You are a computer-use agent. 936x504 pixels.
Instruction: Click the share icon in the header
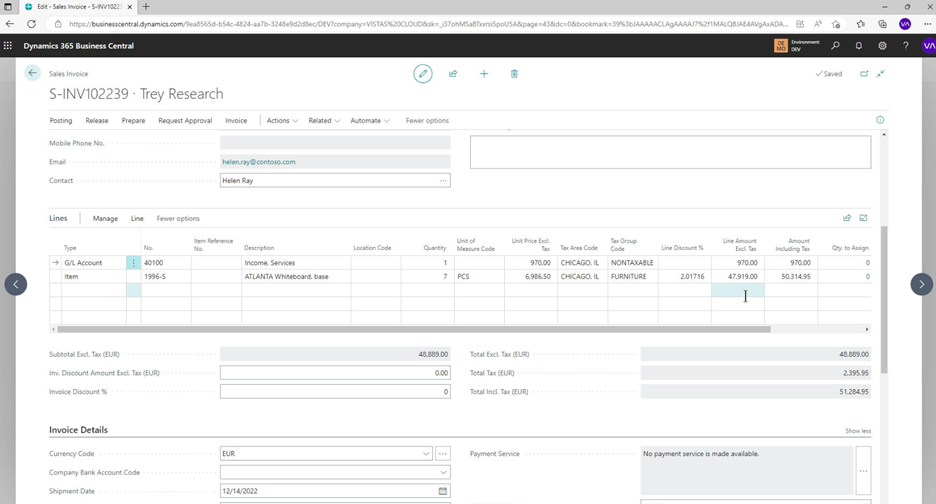[x=453, y=74]
